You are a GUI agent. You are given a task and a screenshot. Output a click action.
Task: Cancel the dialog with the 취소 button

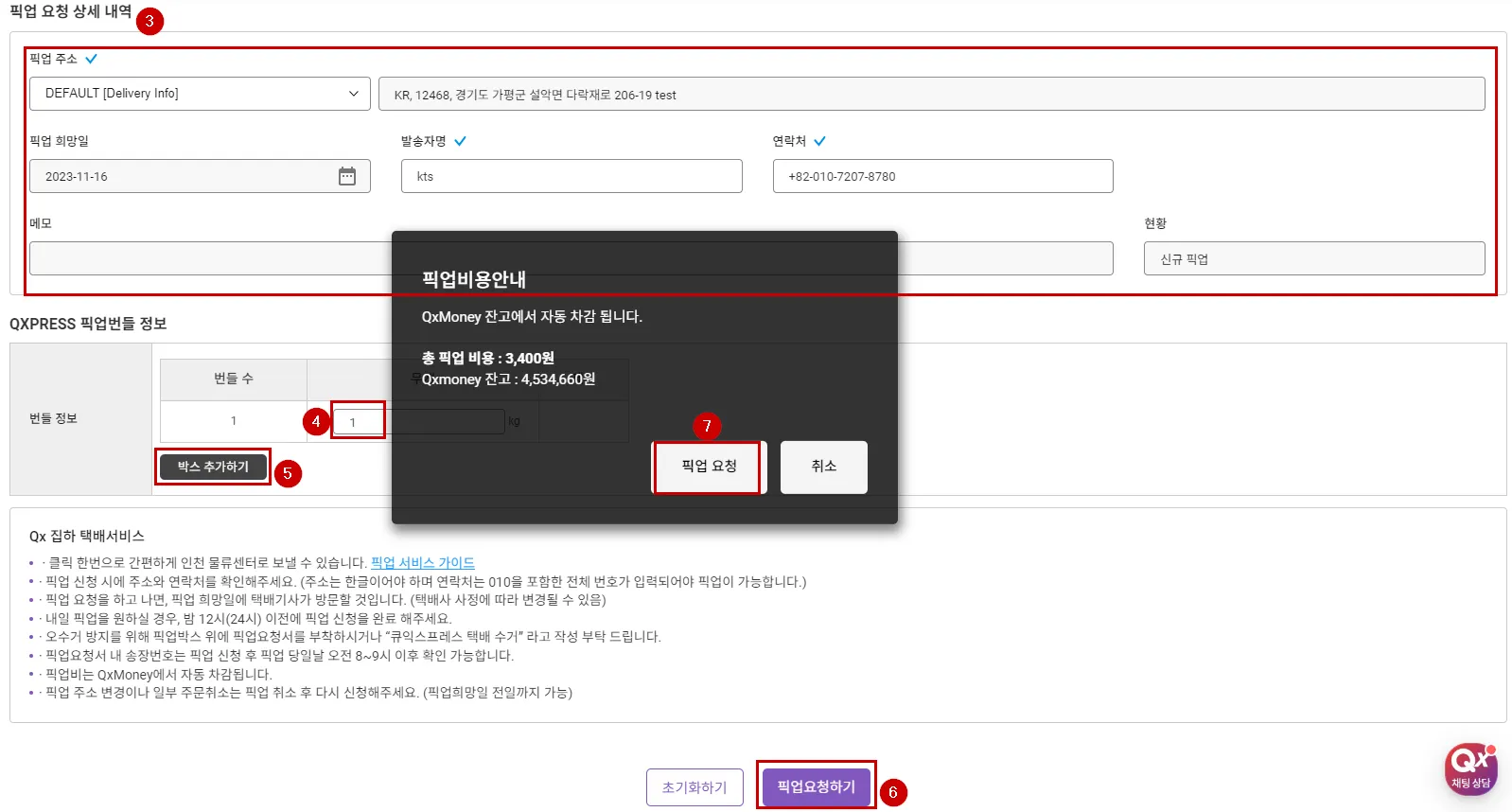pos(824,467)
